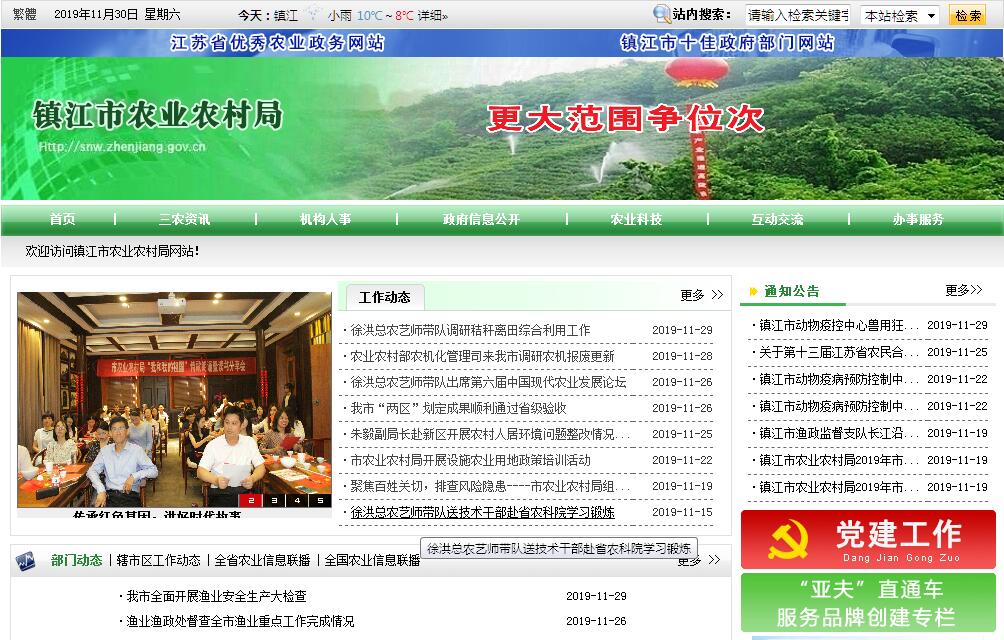
Task: Open the weather 详细 details link
Action: point(432,16)
